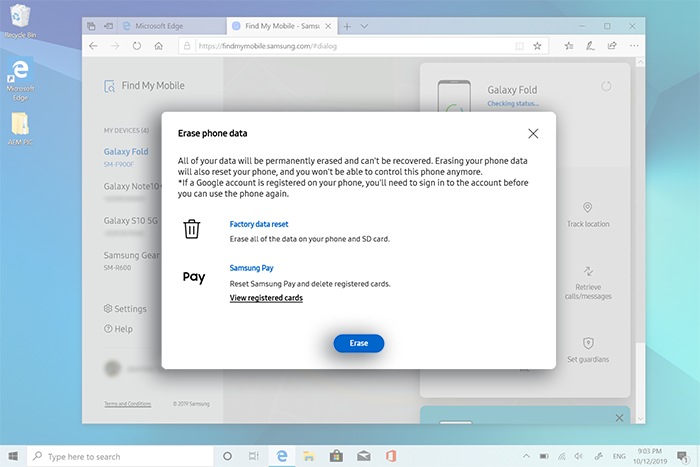Image resolution: width=700 pixels, height=467 pixels.
Task: Open Cortana circle icon on taskbar
Action: (x=227, y=456)
